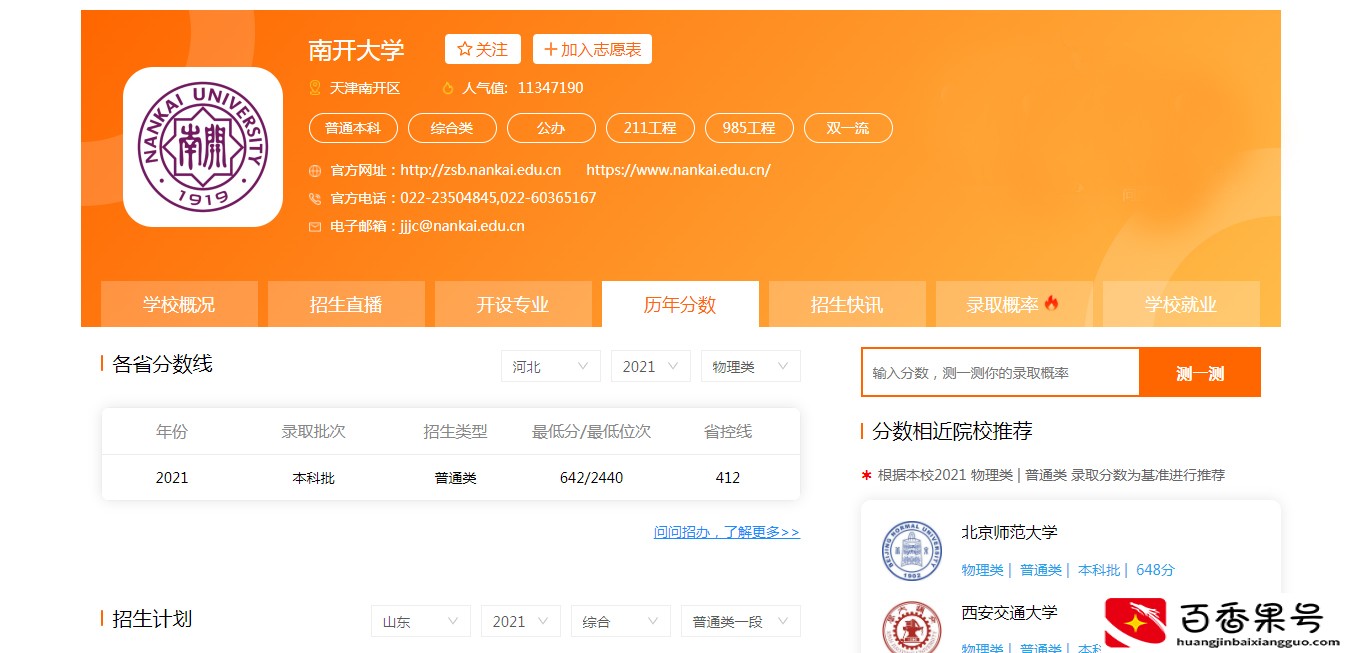Click the Beijing Normal University logo
Screen dimensions: 1351x653
coord(911,550)
